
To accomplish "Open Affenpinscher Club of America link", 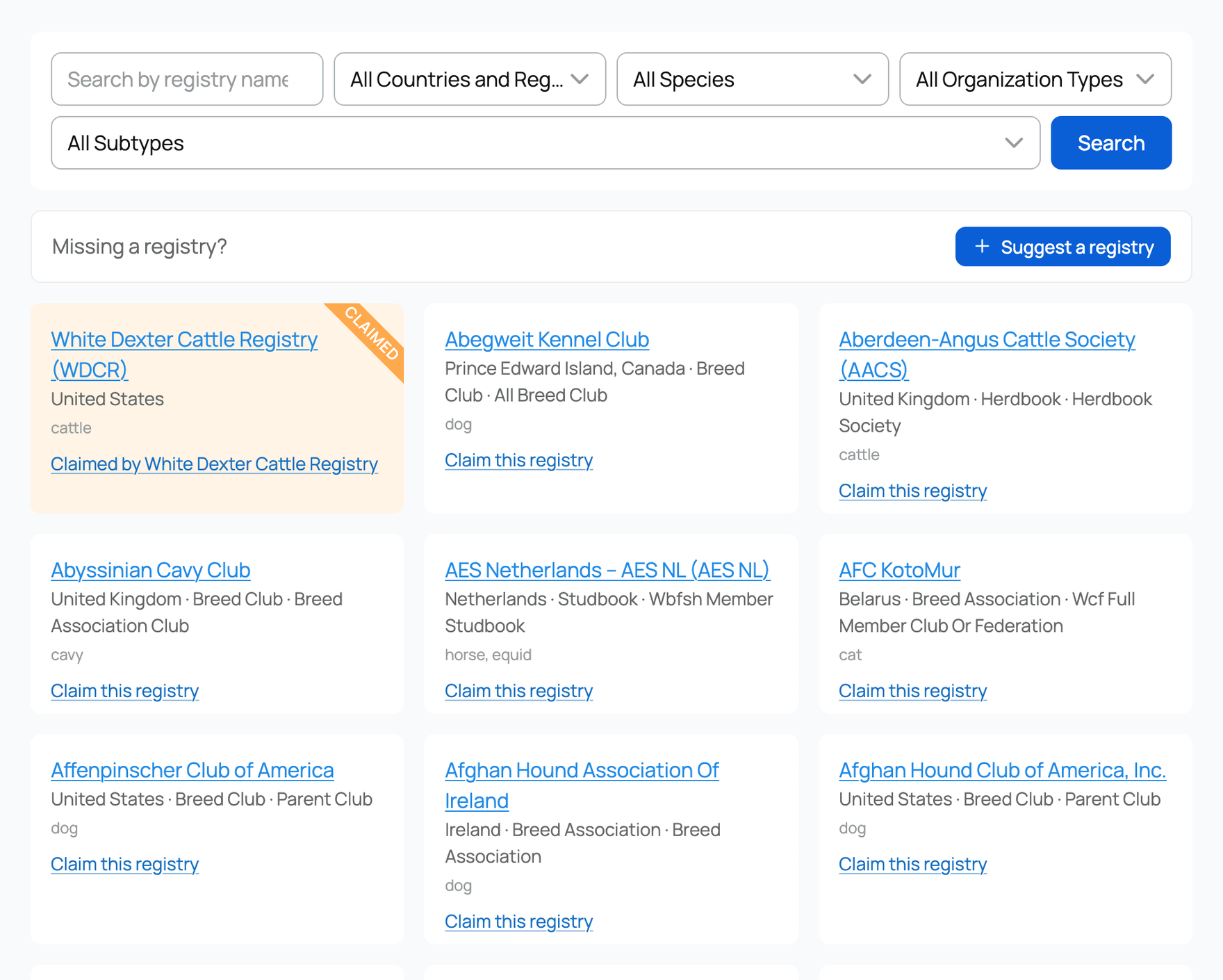I will 192,770.
